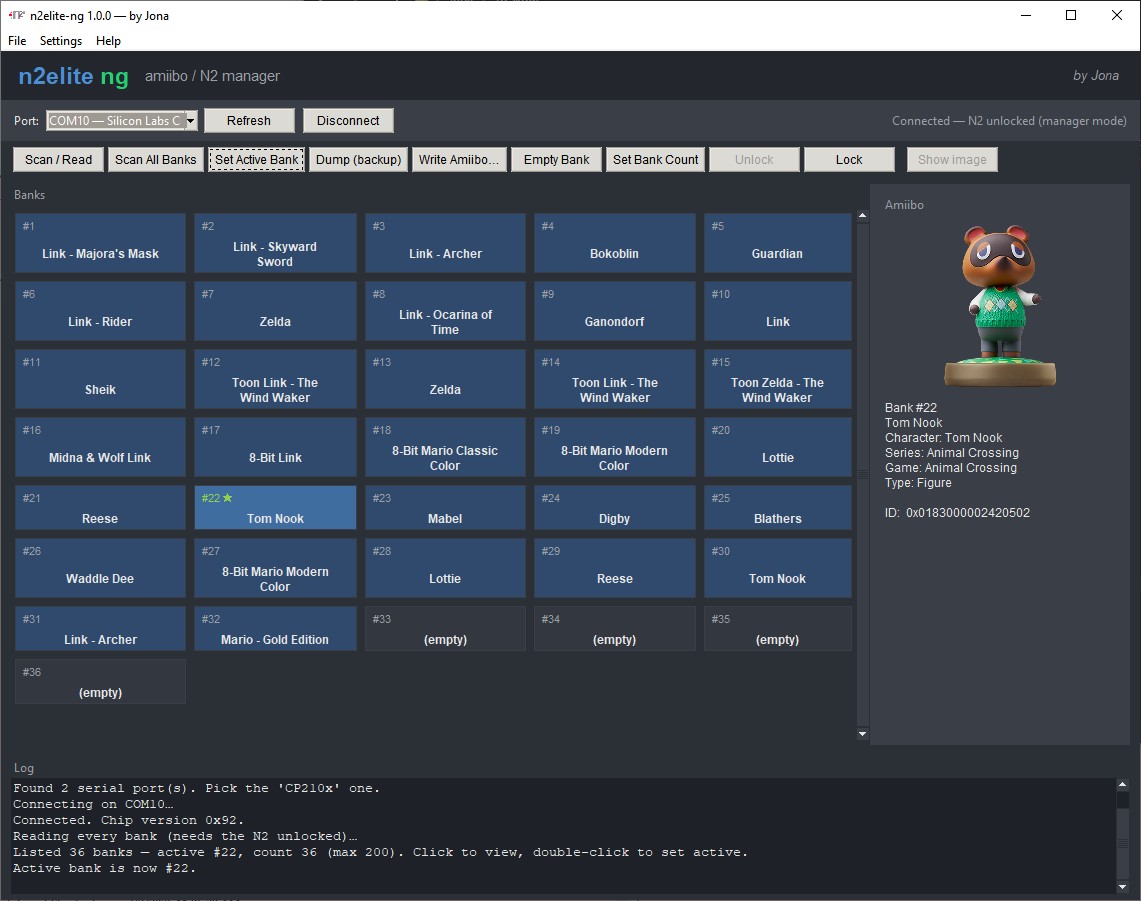Select bank #17 8-Bit Link

pyautogui.click(x=275, y=447)
